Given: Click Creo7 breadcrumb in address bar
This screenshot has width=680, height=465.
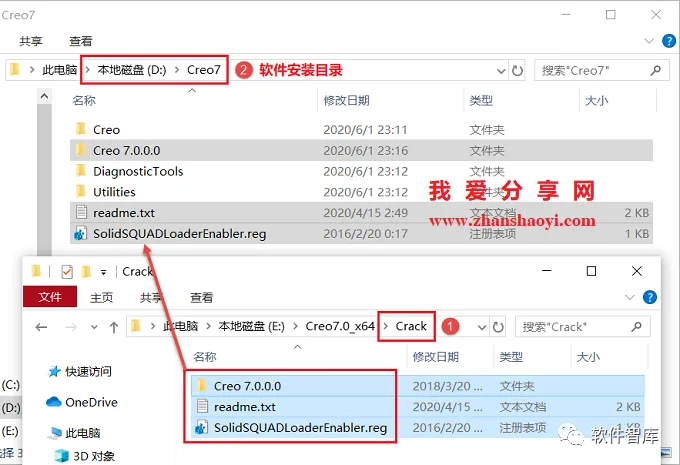Looking at the screenshot, I should 204,69.
